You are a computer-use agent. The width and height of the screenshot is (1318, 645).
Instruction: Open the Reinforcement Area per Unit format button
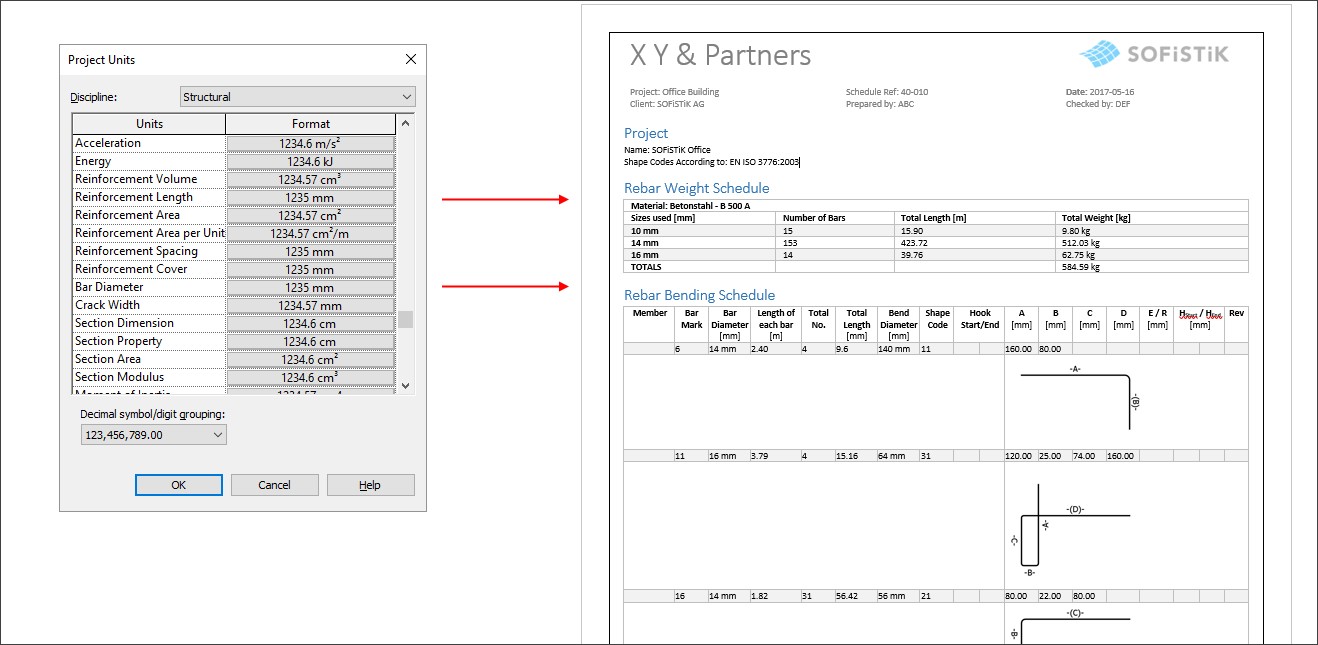311,233
